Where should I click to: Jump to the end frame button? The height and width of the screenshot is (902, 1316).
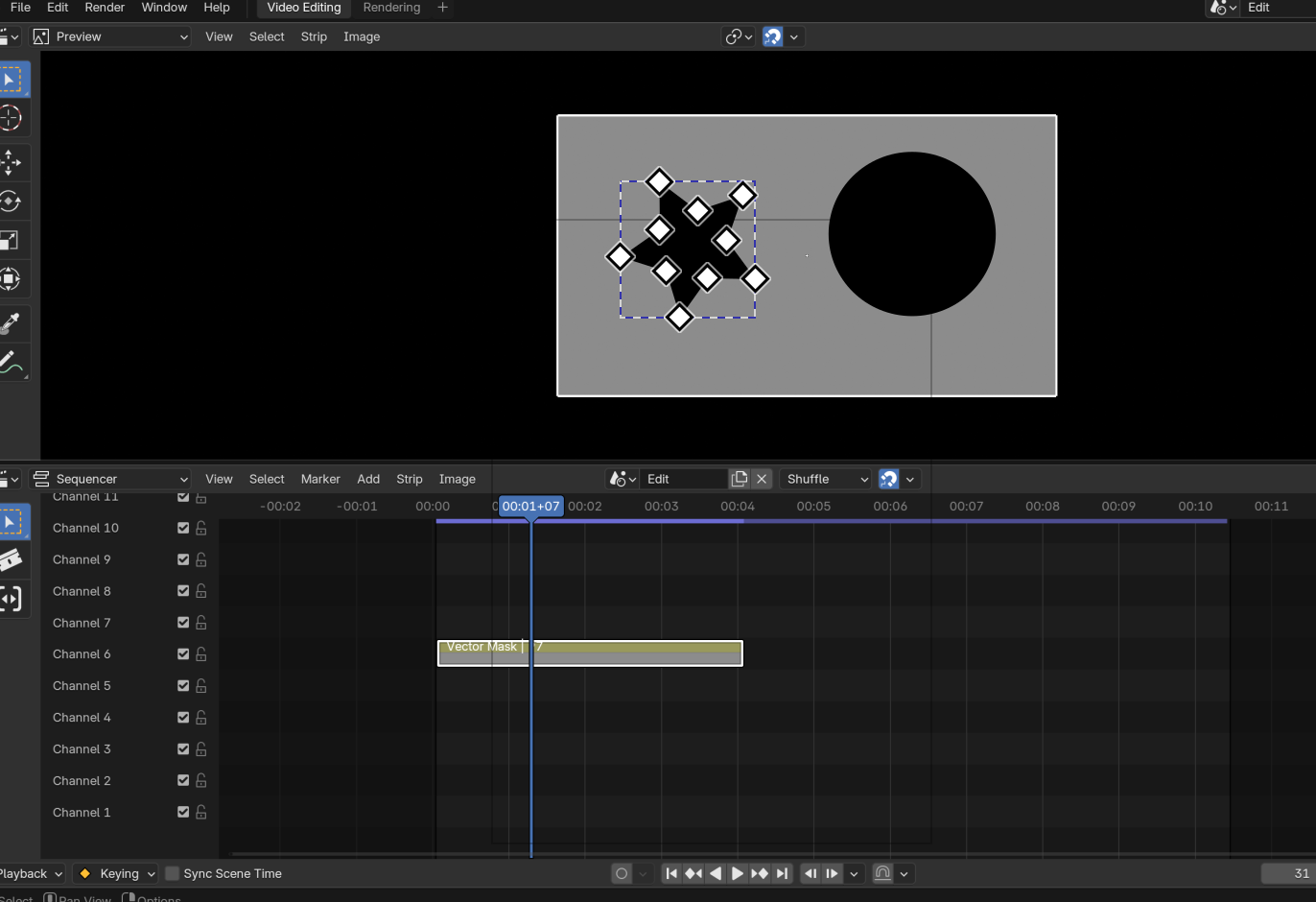coord(782,873)
